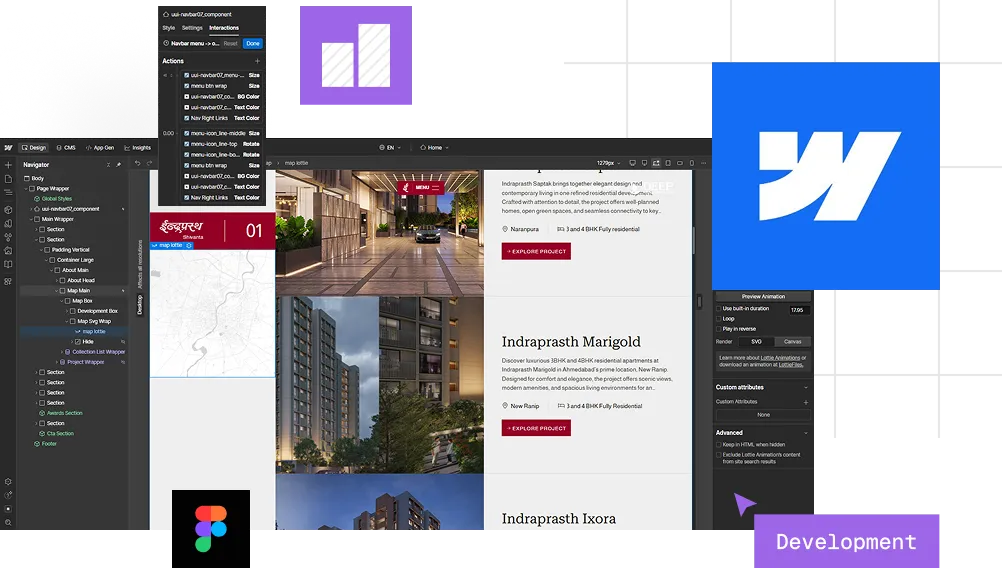Image resolution: width=1002 pixels, height=568 pixels.
Task: Collapse the Advanced section
Action: [806, 433]
